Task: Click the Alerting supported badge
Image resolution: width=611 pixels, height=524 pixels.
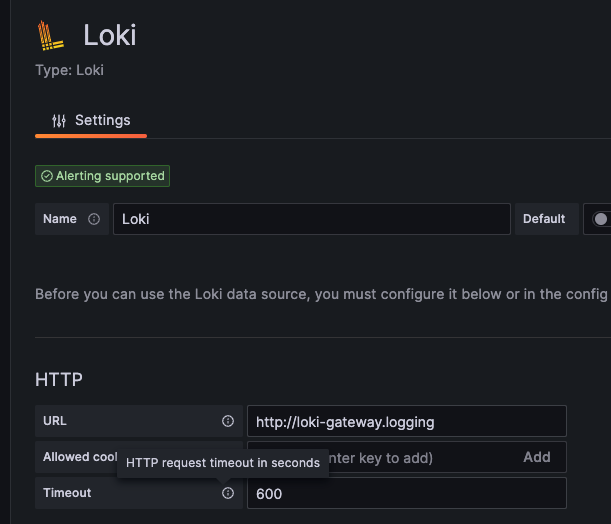Action: [x=102, y=176]
